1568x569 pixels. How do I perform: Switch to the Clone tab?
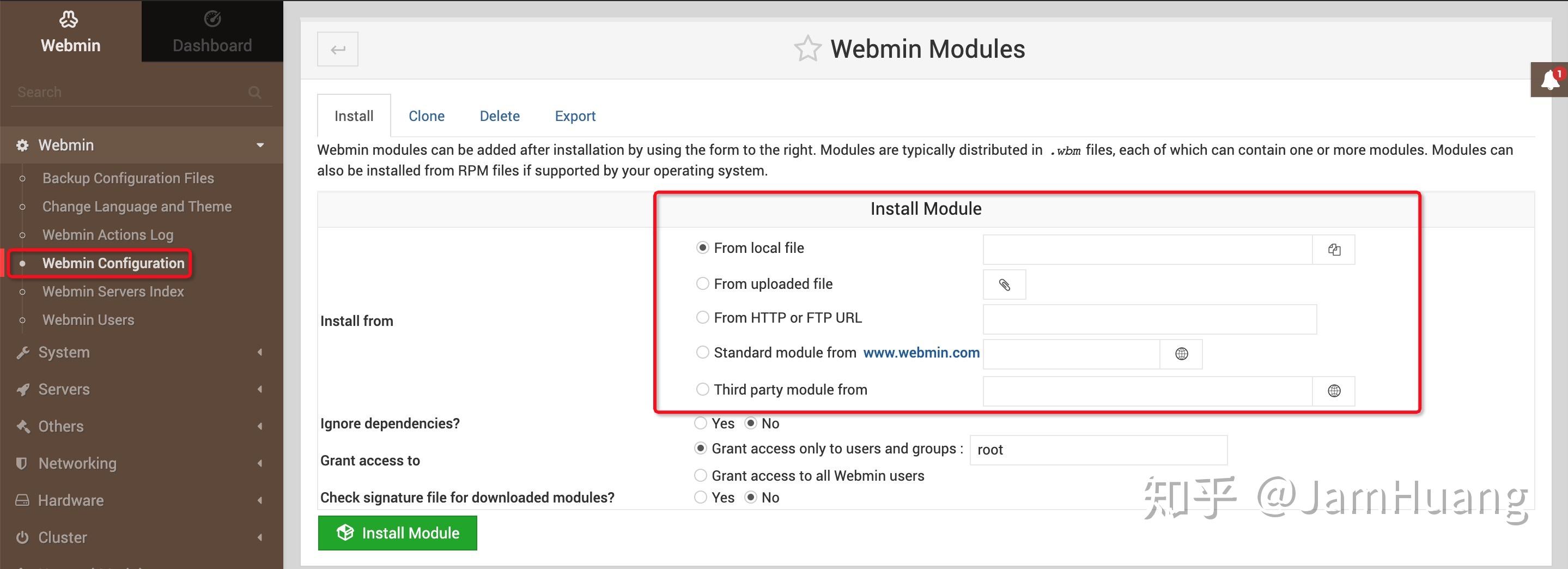(x=426, y=115)
